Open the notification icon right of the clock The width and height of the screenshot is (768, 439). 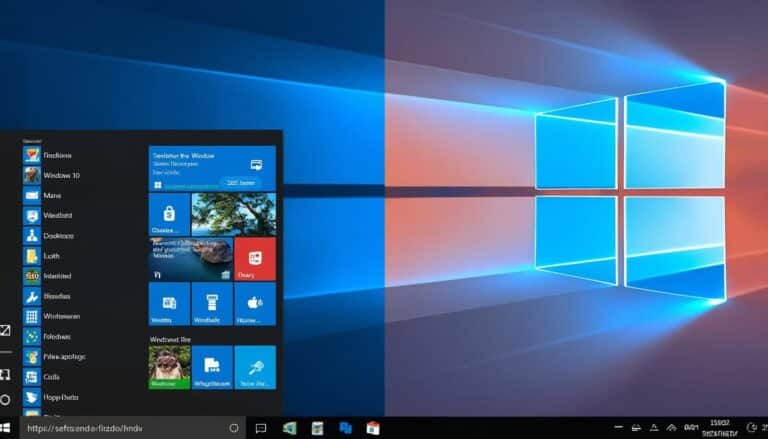[751, 428]
